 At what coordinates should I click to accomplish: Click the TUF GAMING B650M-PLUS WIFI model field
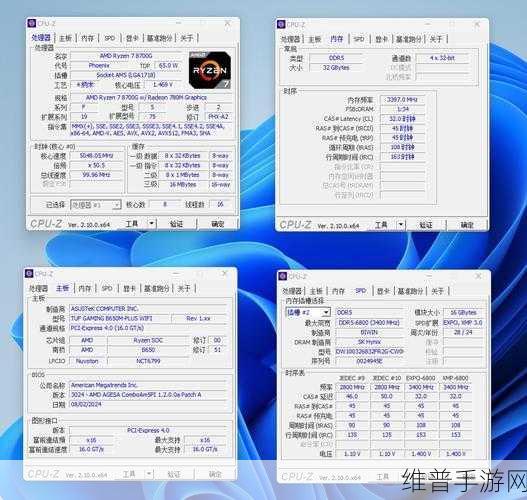119,318
